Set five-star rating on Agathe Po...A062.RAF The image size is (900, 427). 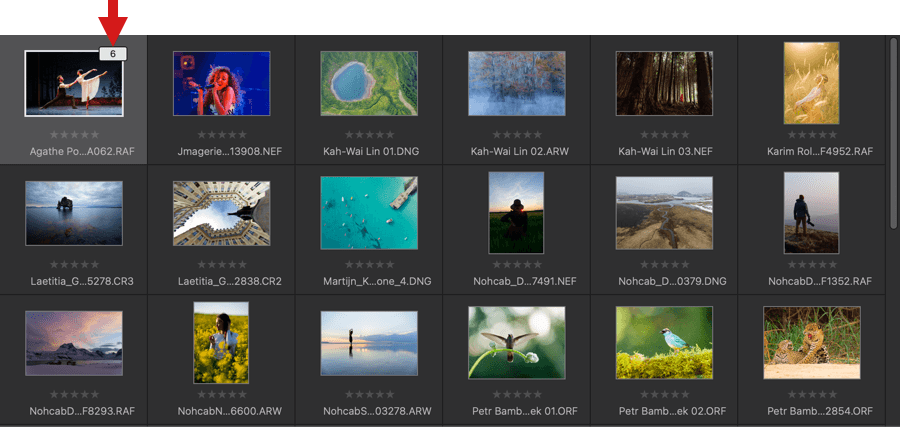[95, 134]
